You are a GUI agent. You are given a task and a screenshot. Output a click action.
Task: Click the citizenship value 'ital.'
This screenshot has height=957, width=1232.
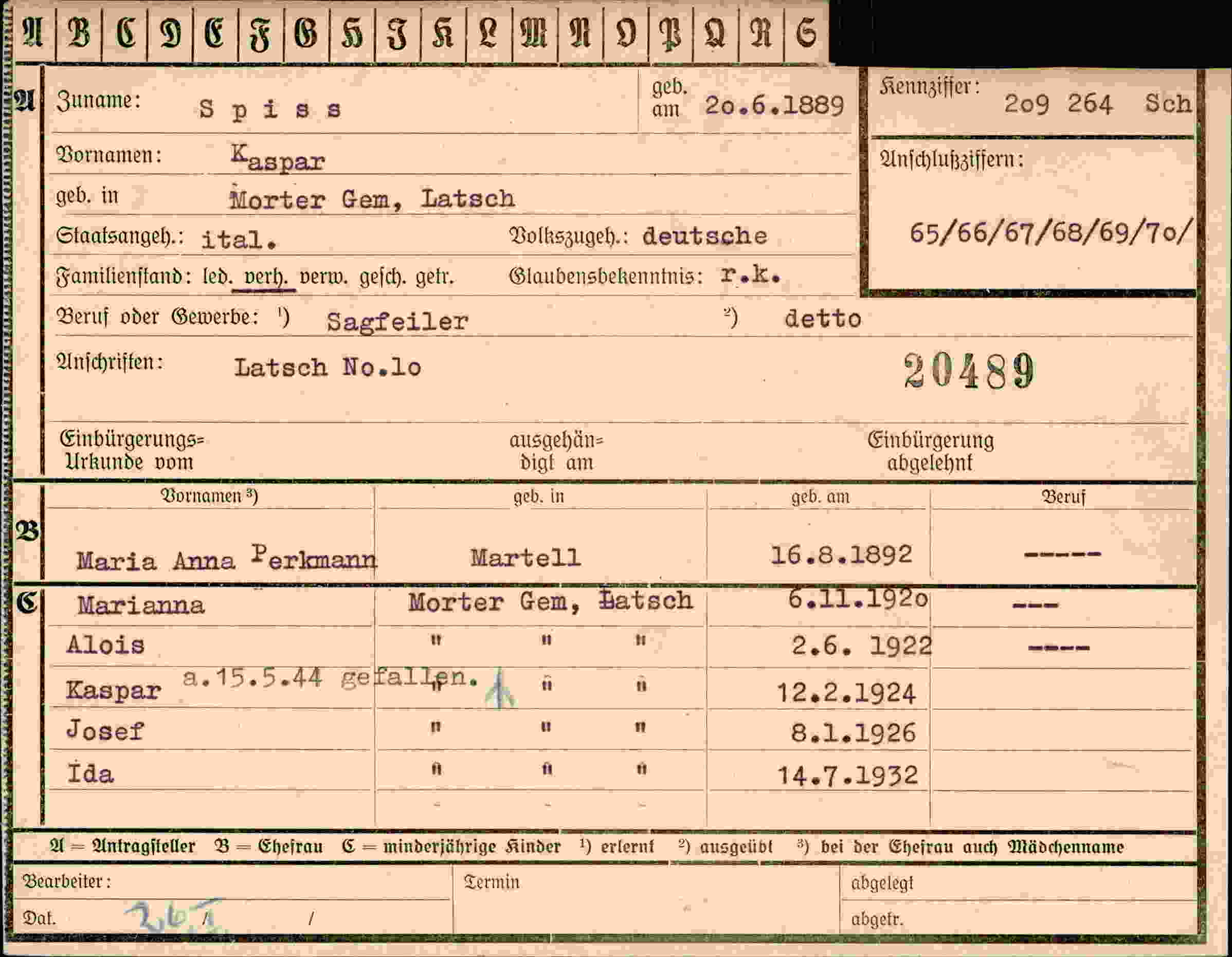[239, 240]
